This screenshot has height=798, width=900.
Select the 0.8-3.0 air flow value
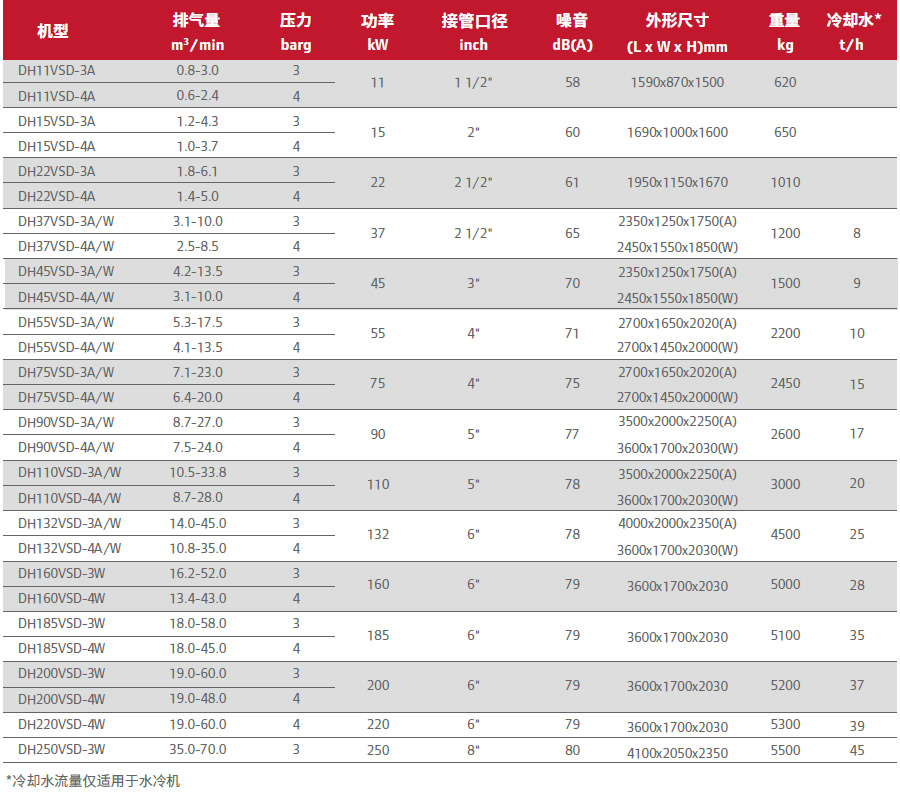tap(197, 70)
